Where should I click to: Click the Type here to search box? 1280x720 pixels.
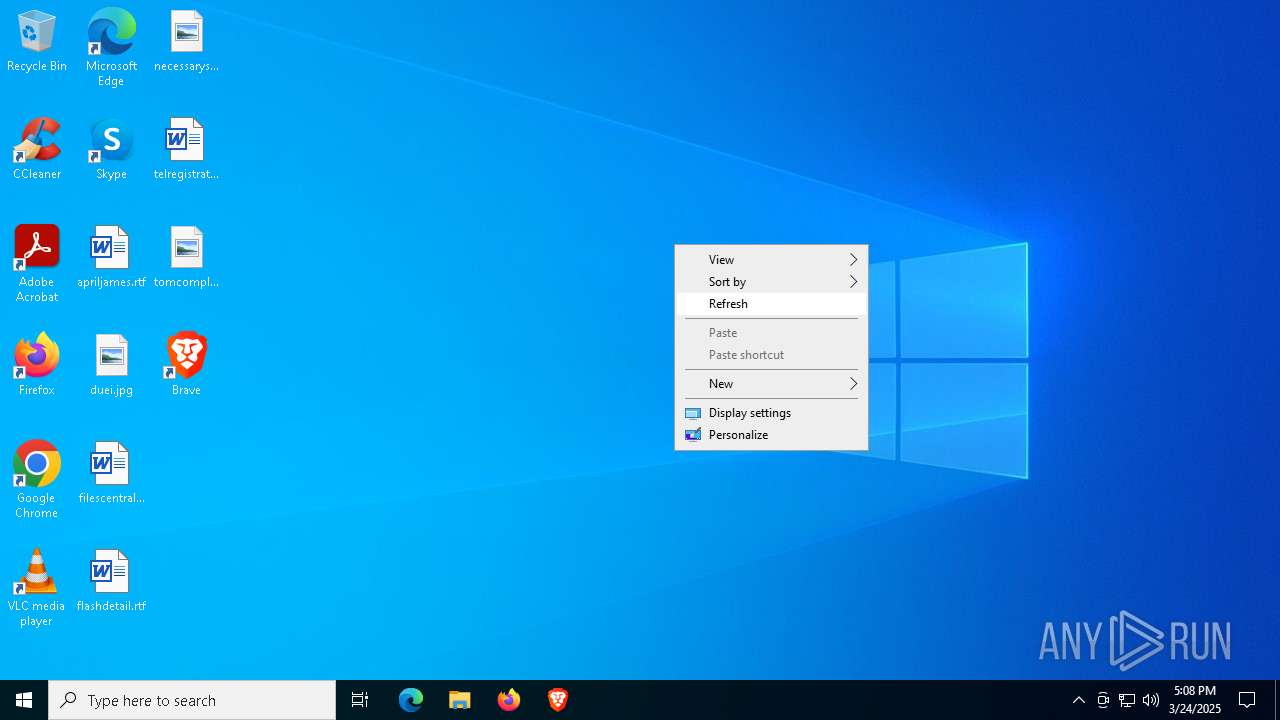pos(192,700)
